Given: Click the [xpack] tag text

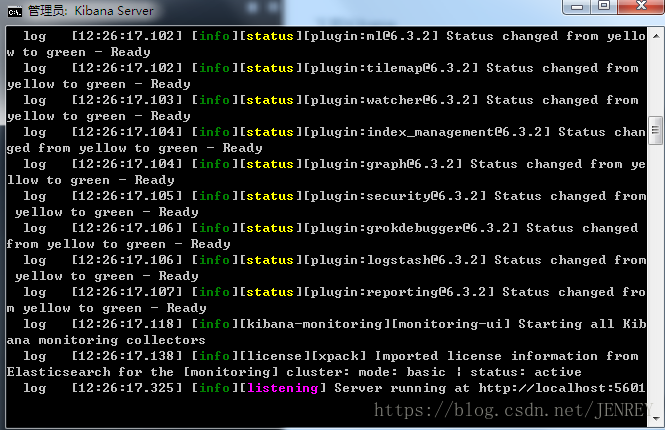Looking at the screenshot, I should pos(339,356).
